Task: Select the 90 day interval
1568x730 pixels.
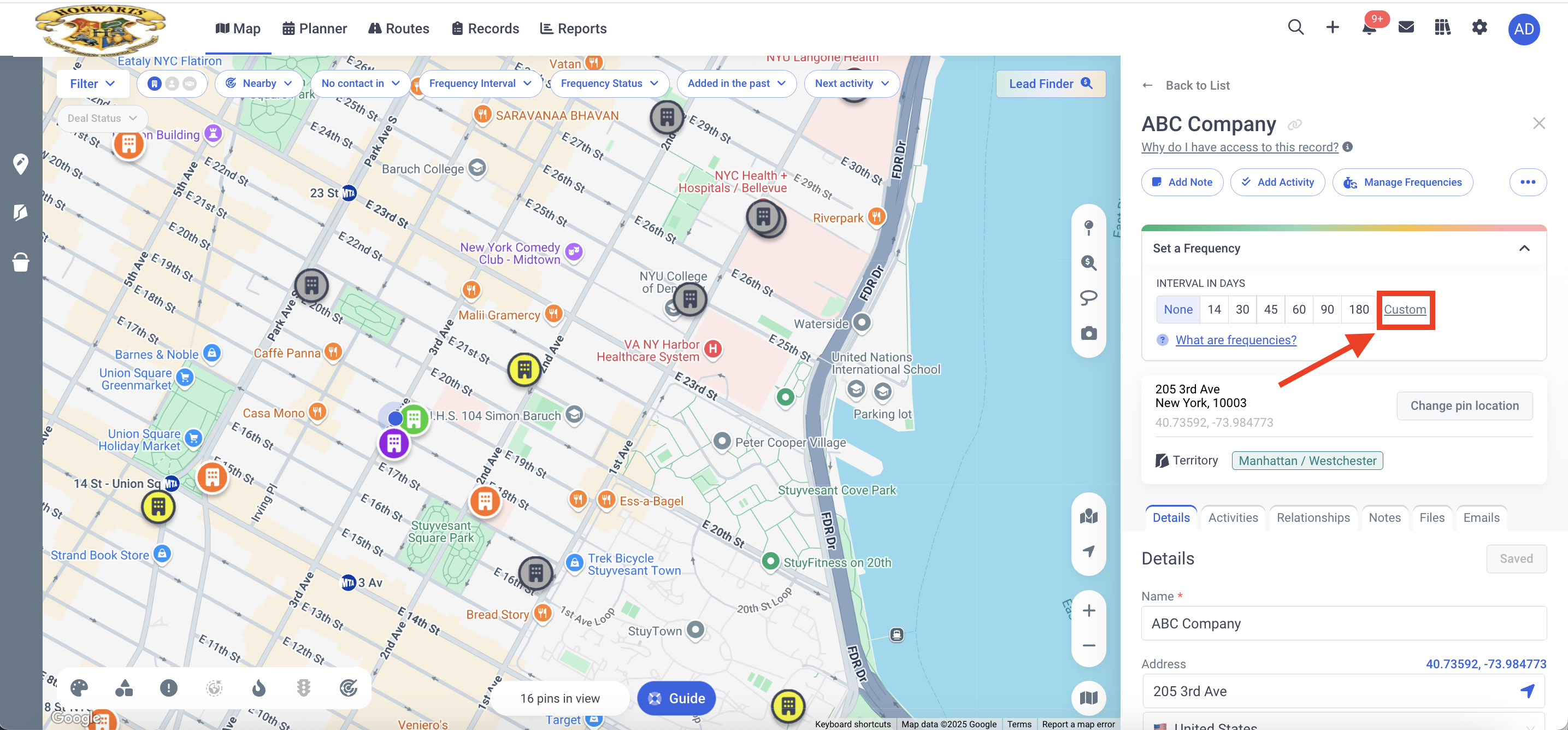Action: coord(1327,309)
